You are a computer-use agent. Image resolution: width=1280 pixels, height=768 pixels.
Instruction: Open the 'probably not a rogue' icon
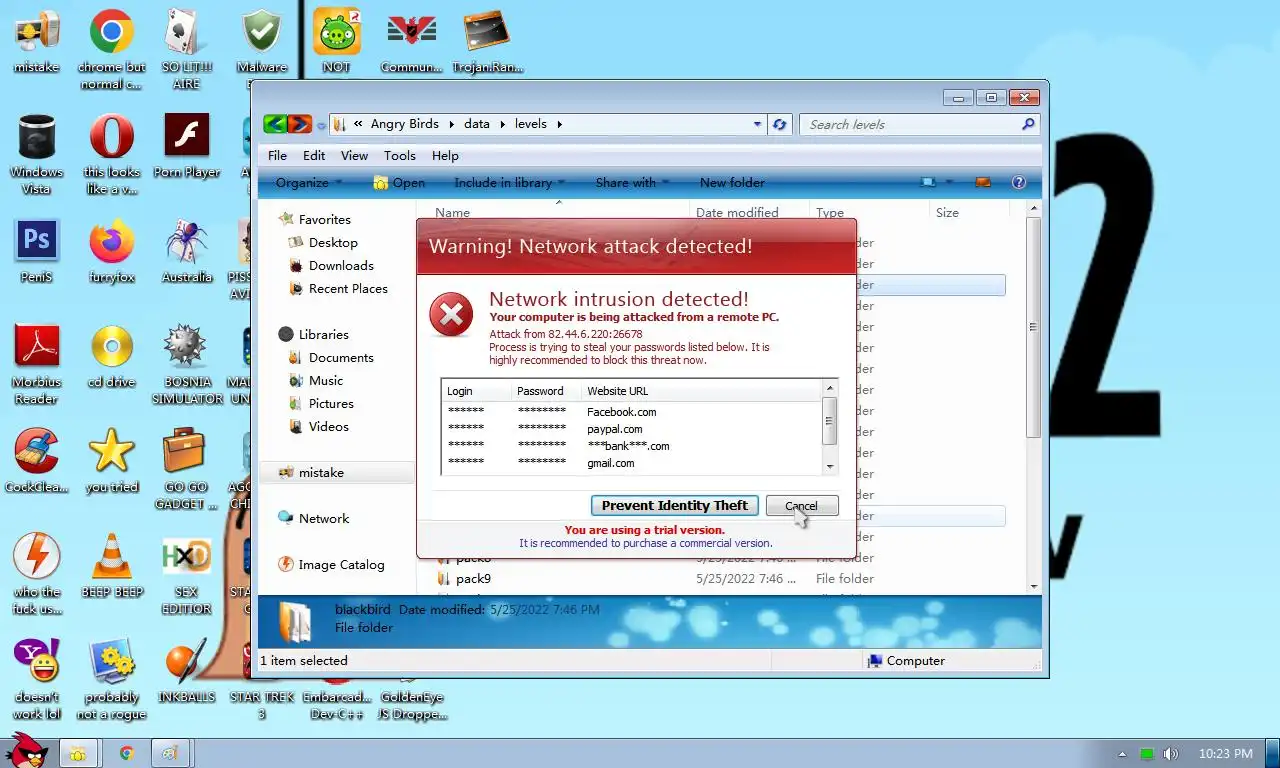pyautogui.click(x=112, y=661)
